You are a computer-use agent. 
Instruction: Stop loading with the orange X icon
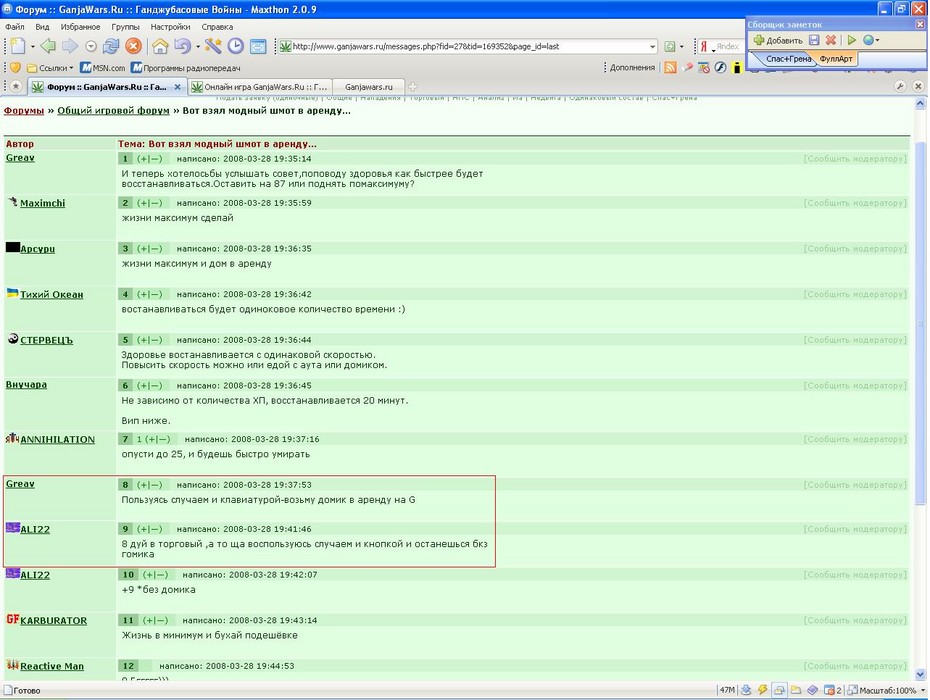click(x=134, y=46)
